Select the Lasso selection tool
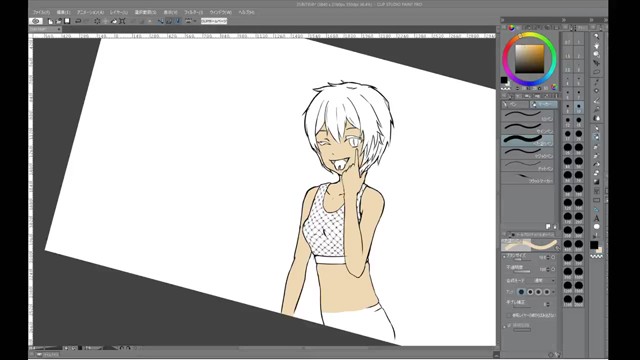This screenshot has height=360, width=640. 596,72
